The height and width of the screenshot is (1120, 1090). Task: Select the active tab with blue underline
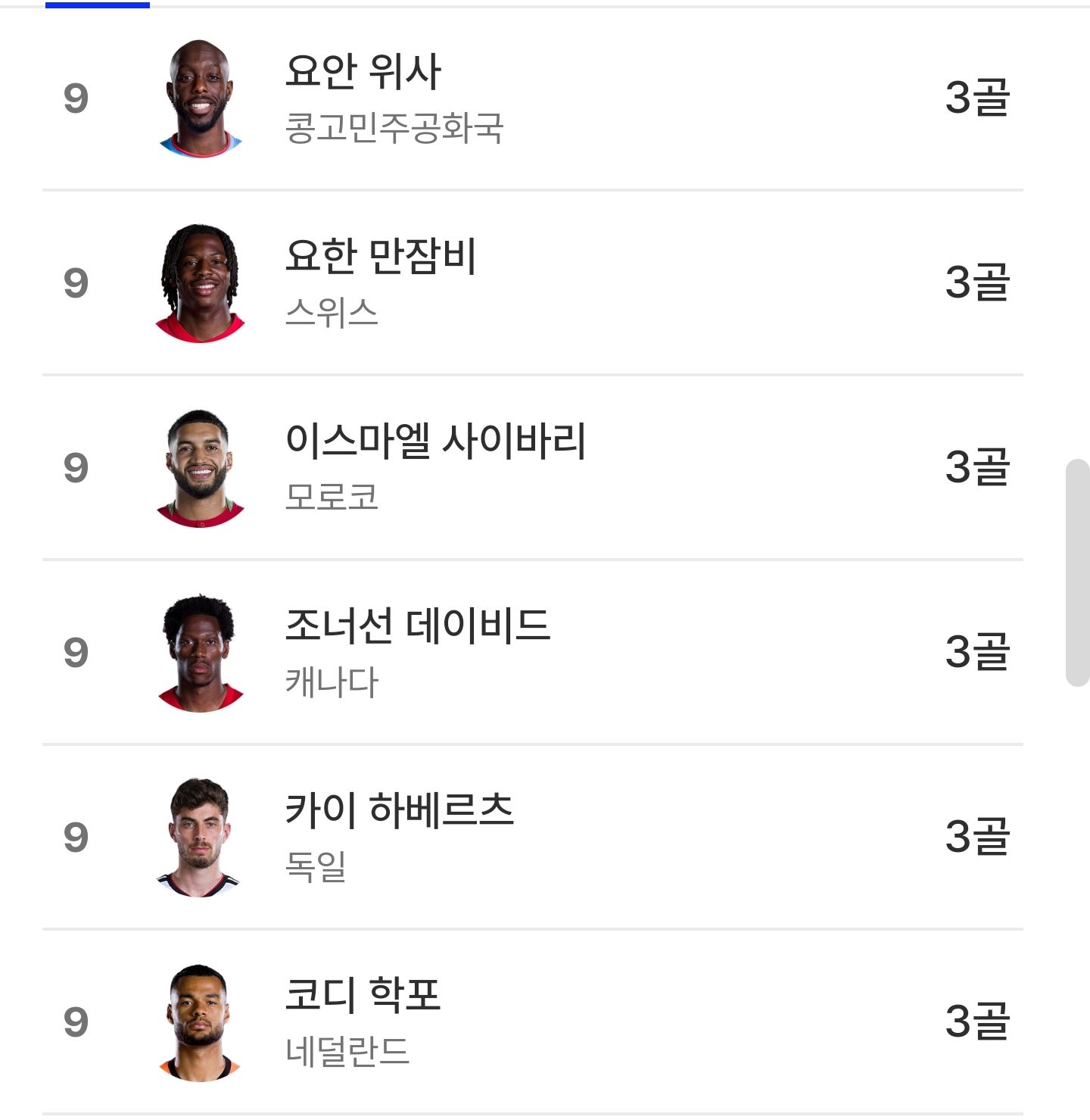pos(98,5)
